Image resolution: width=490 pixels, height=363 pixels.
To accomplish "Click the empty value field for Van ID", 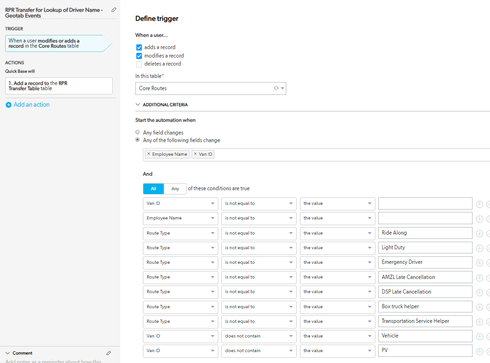I will 425,203.
